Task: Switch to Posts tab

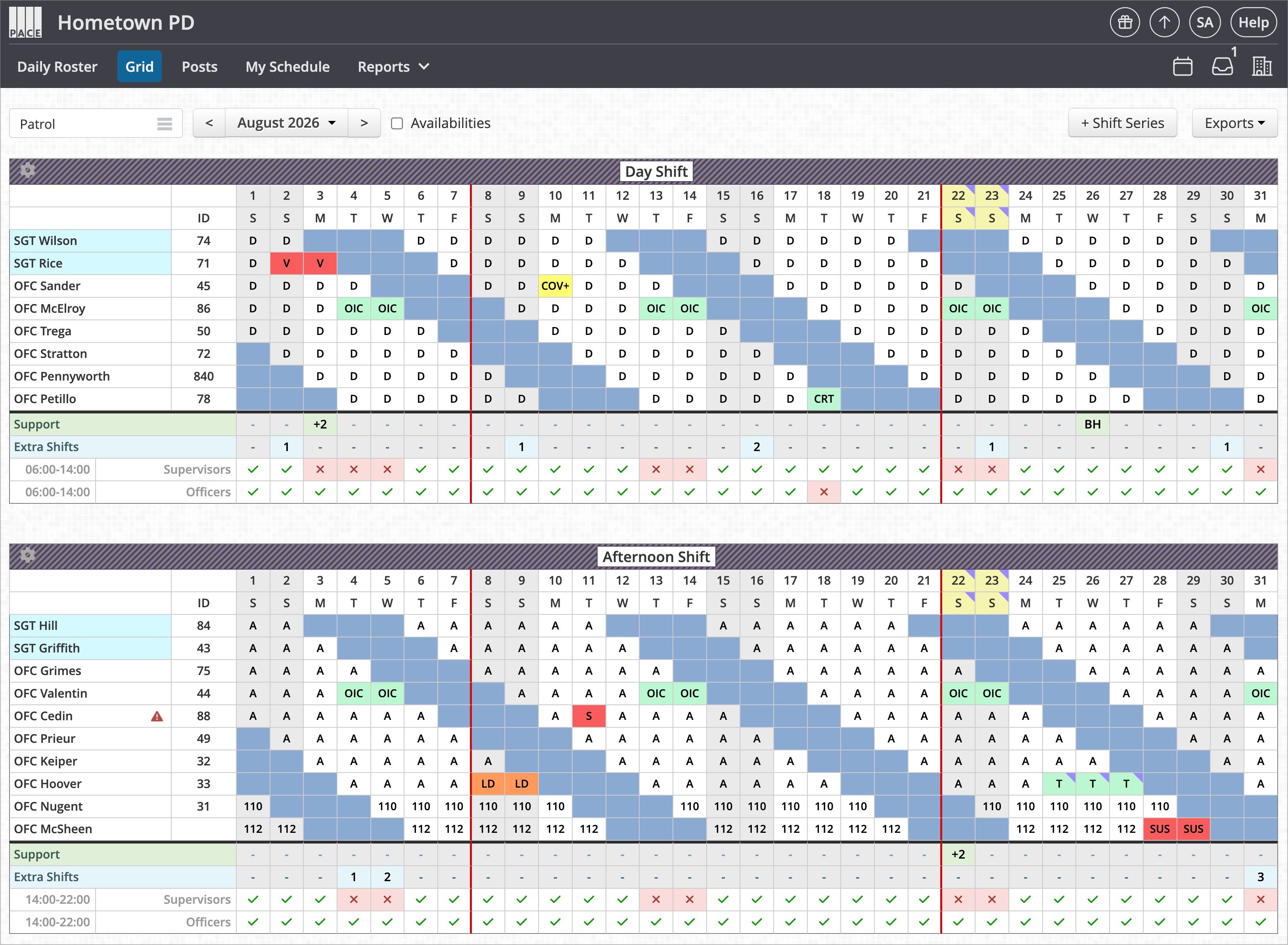Action: 200,66
